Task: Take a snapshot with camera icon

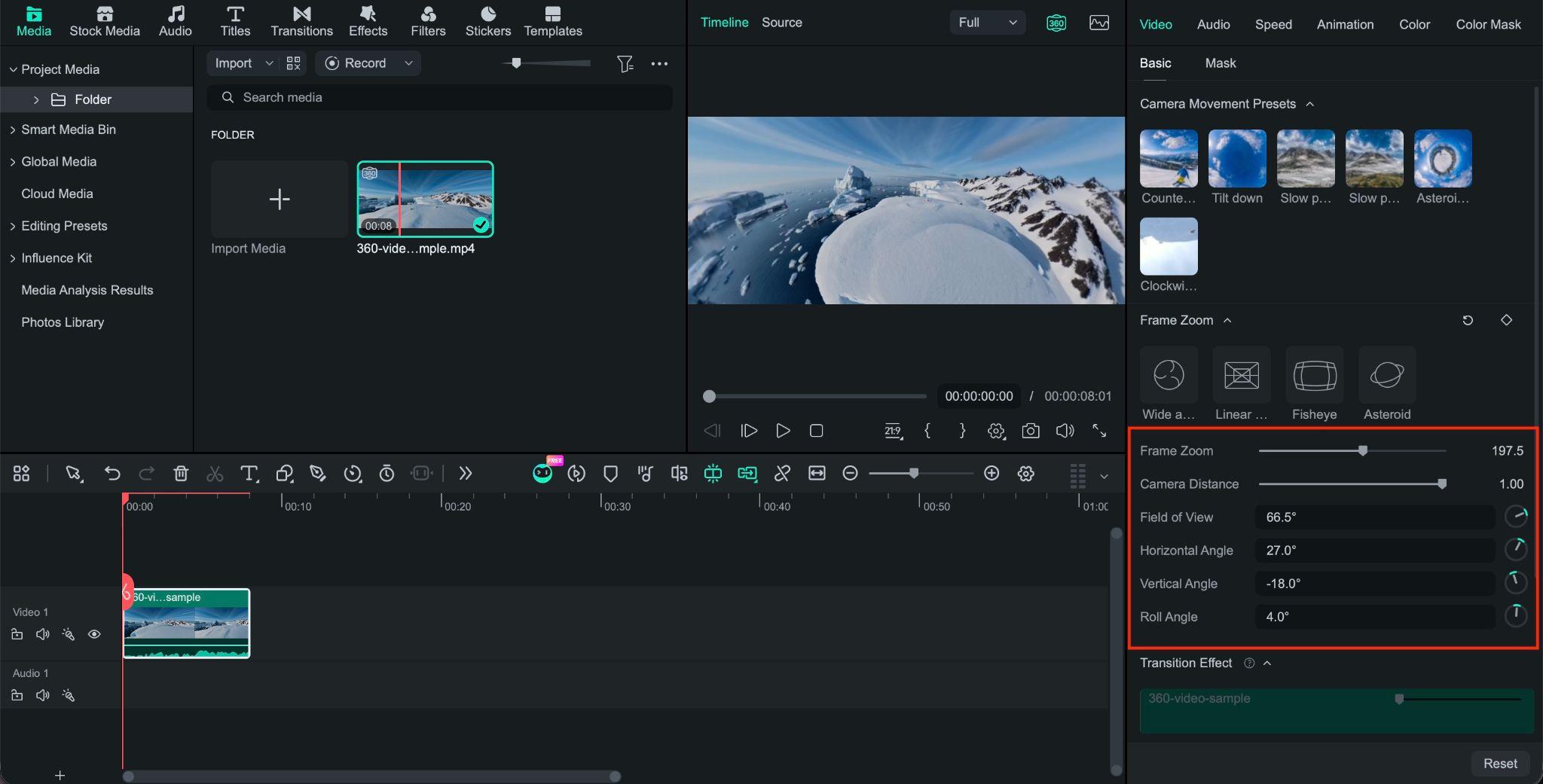Action: coord(1031,431)
